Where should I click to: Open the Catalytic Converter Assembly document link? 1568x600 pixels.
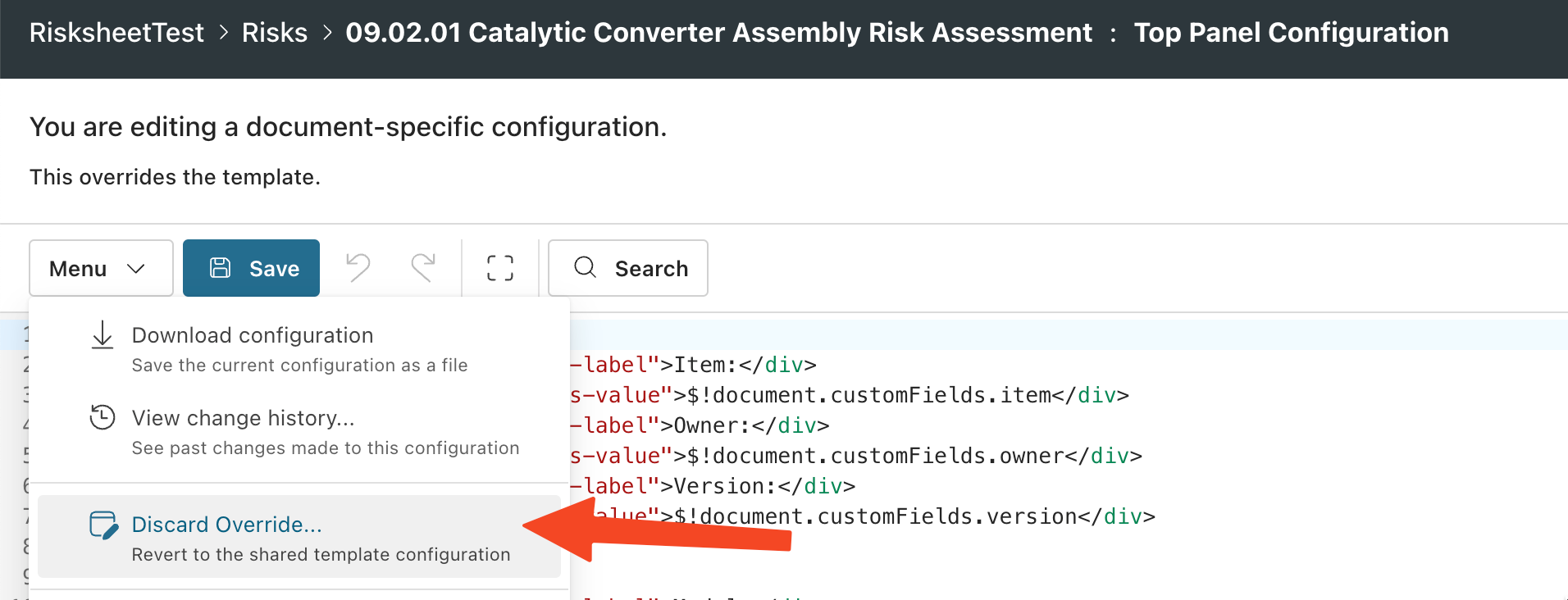pos(718,33)
